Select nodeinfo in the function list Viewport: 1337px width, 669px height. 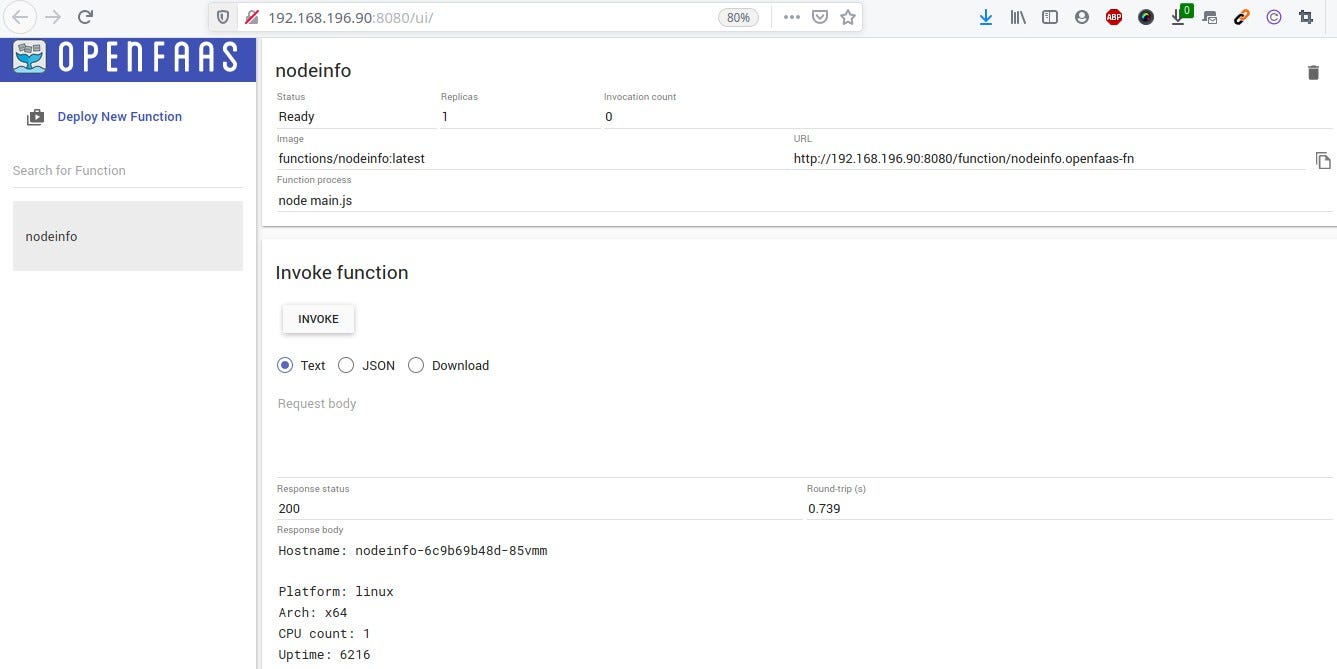(x=128, y=236)
